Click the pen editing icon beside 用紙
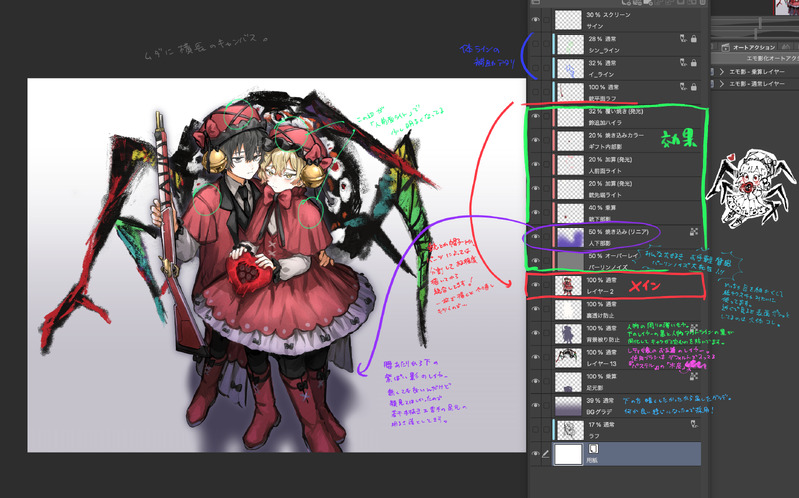 546,454
